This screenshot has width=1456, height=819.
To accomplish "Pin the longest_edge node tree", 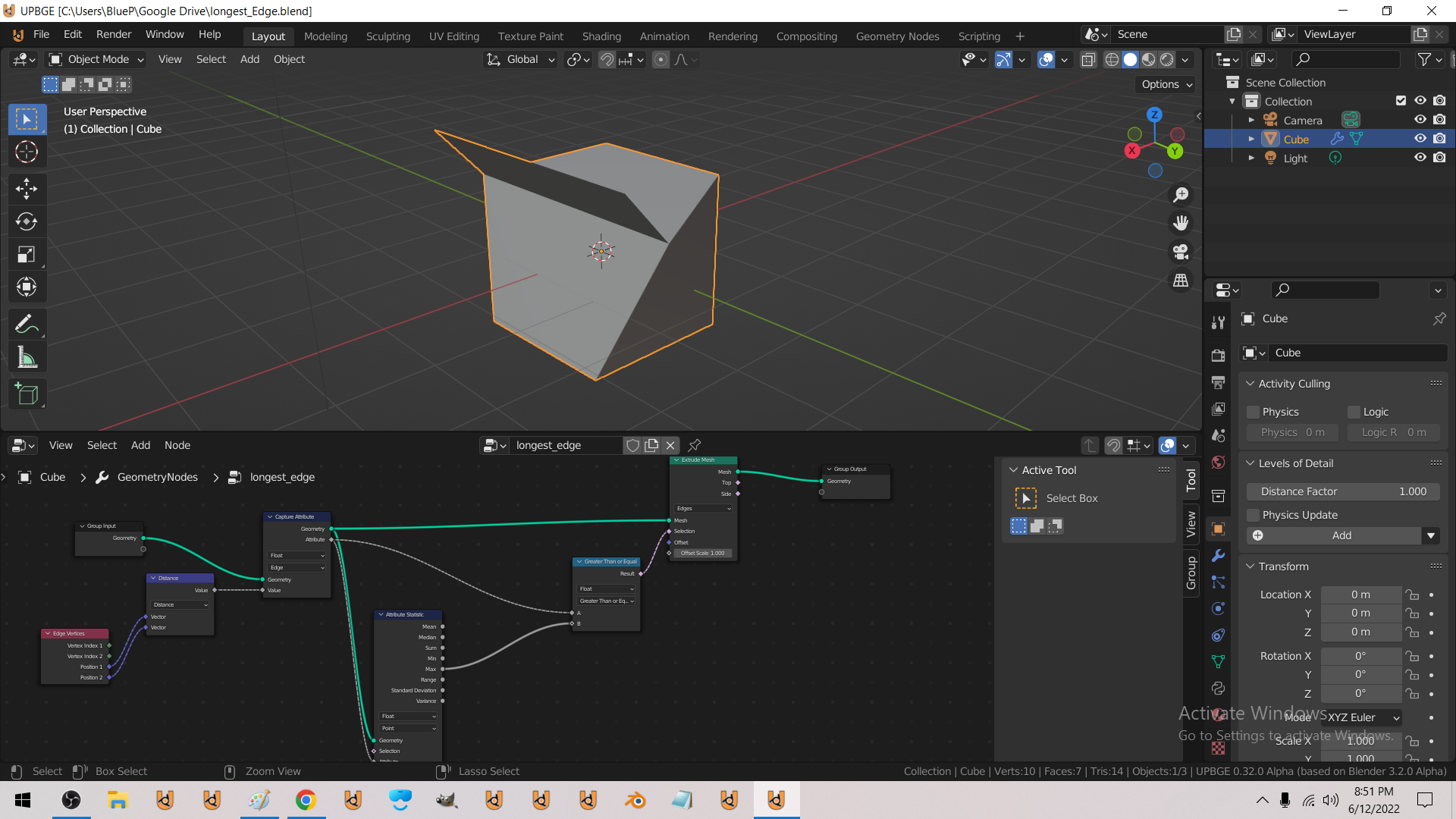I will pyautogui.click(x=695, y=445).
